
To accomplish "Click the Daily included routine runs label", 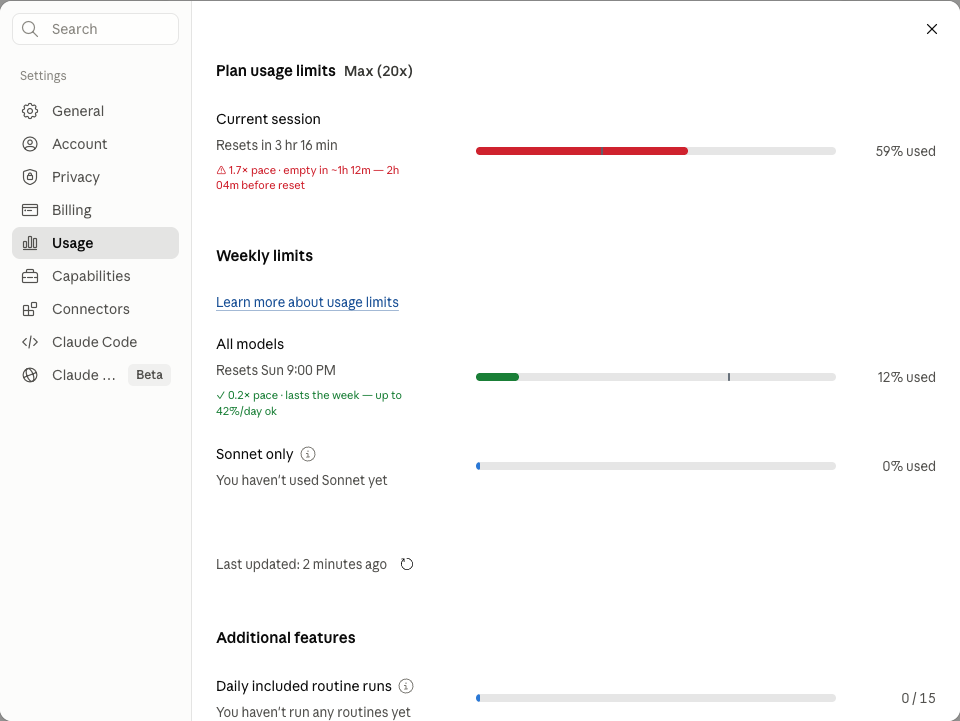I will pos(304,686).
